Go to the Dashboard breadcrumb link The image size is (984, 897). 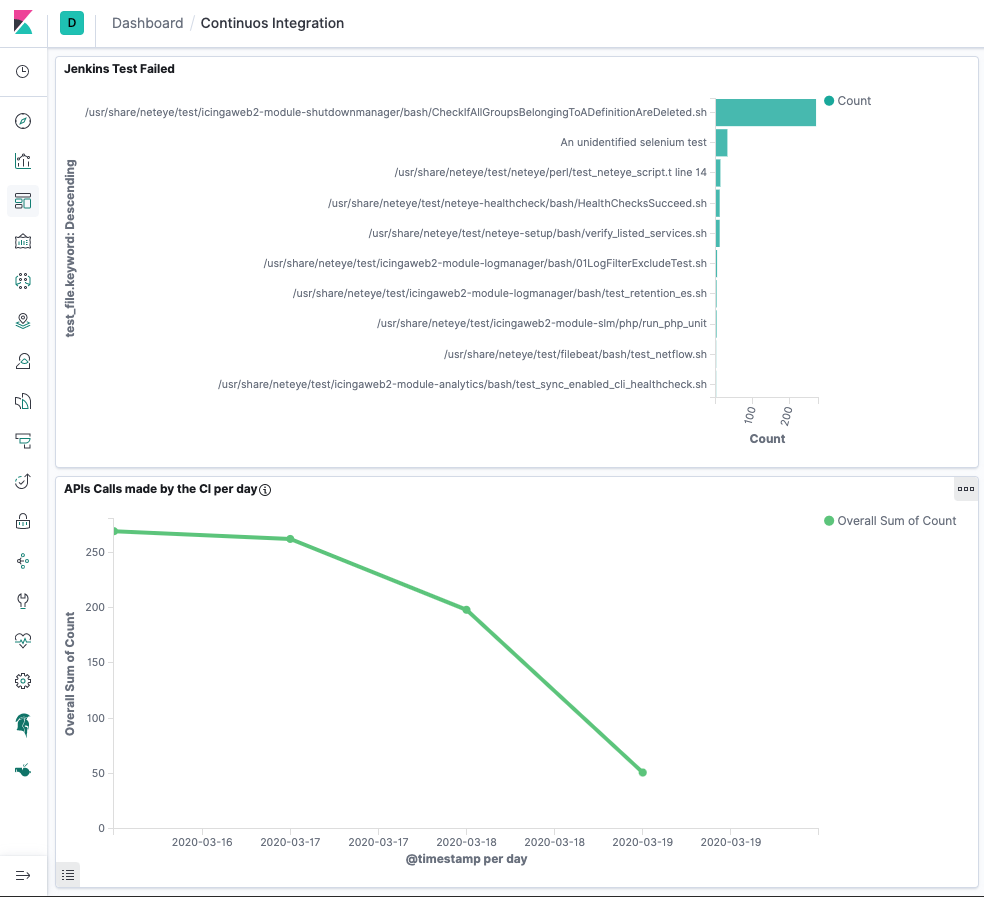147,23
